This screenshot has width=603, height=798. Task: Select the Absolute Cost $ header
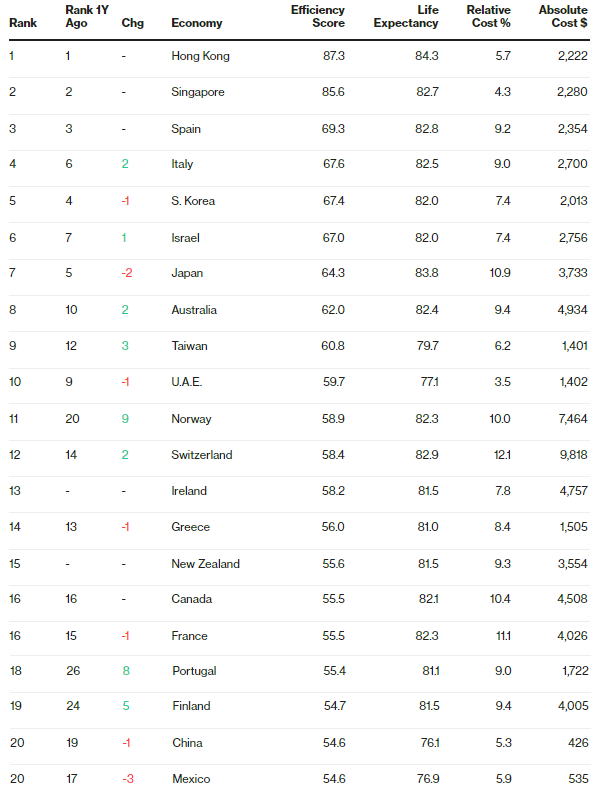563,16
